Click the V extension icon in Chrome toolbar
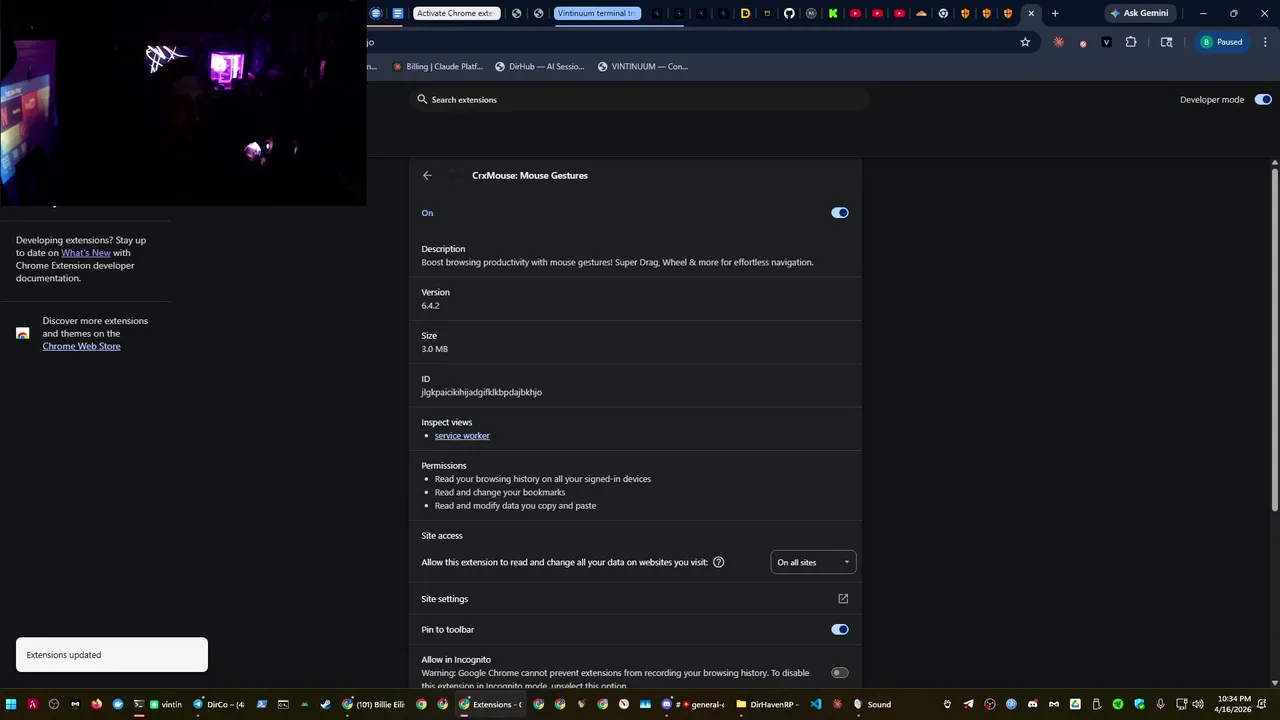 coord(1106,42)
